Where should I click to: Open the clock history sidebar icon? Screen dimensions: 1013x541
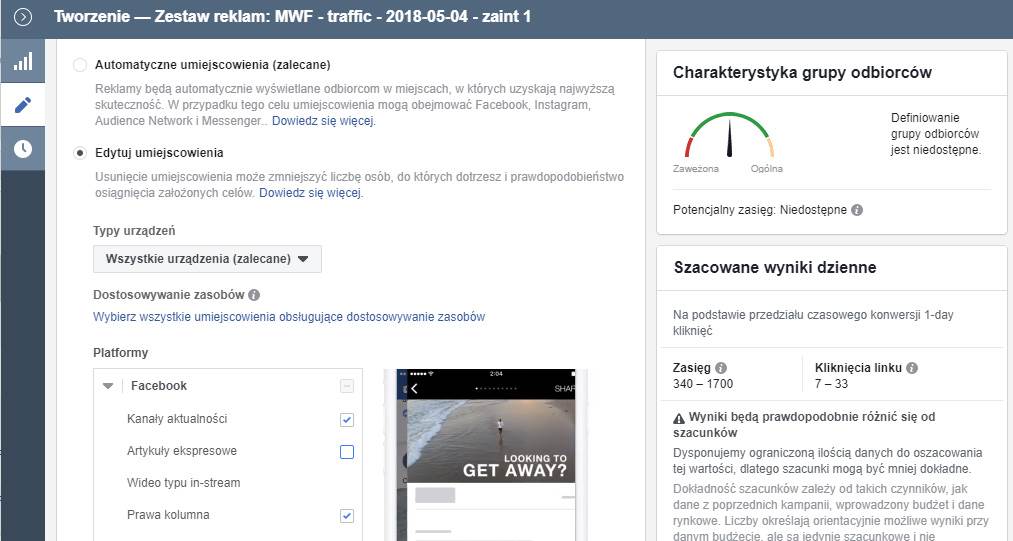pos(22,148)
